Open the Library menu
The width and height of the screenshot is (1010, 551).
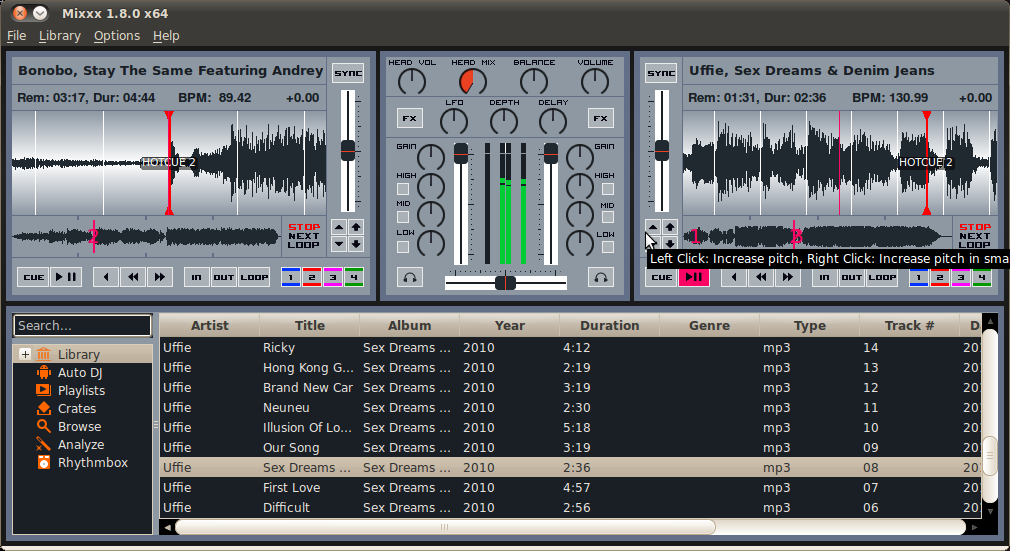click(60, 36)
